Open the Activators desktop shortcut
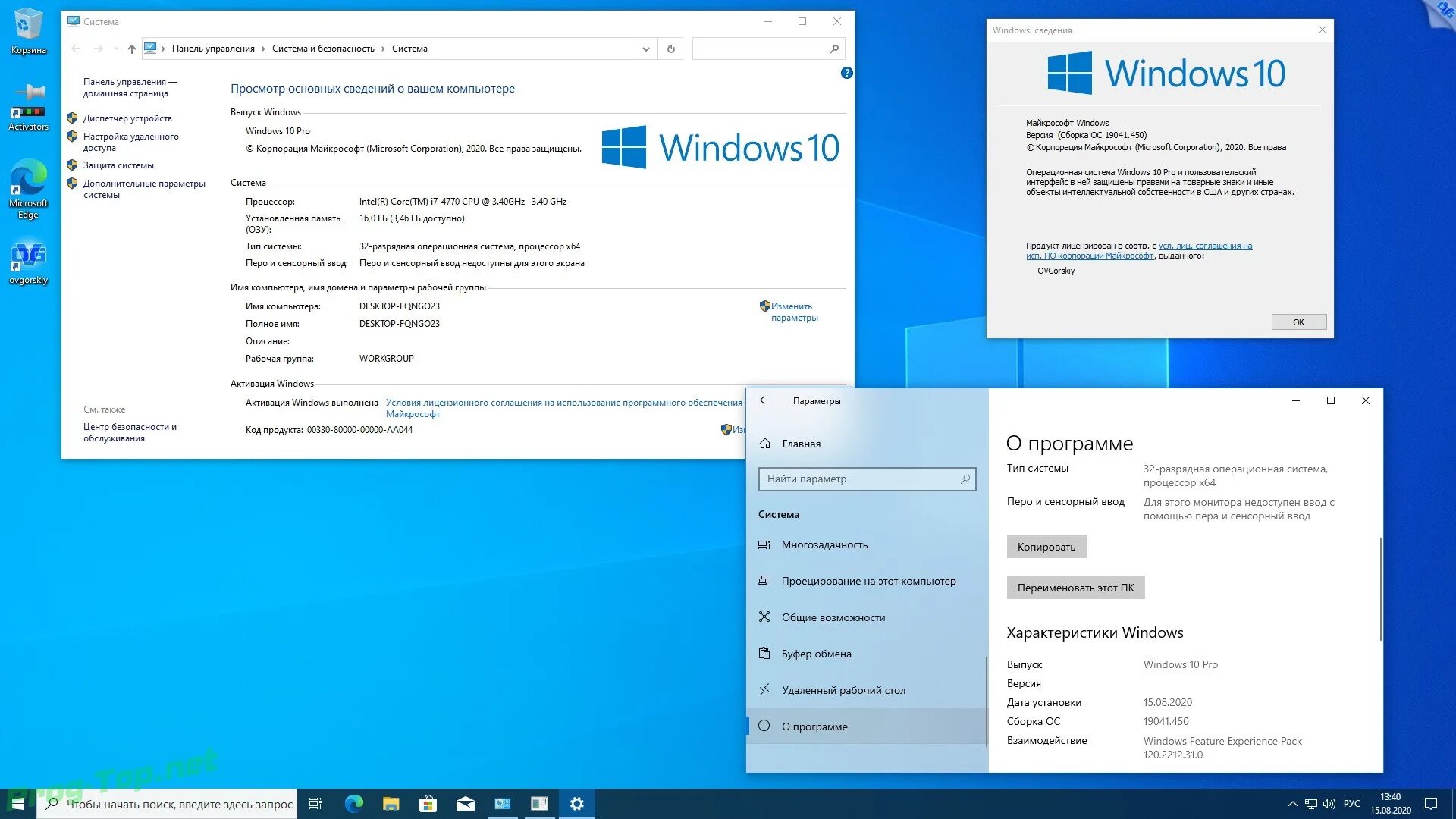Screen dimensions: 1456x819 coord(28,108)
